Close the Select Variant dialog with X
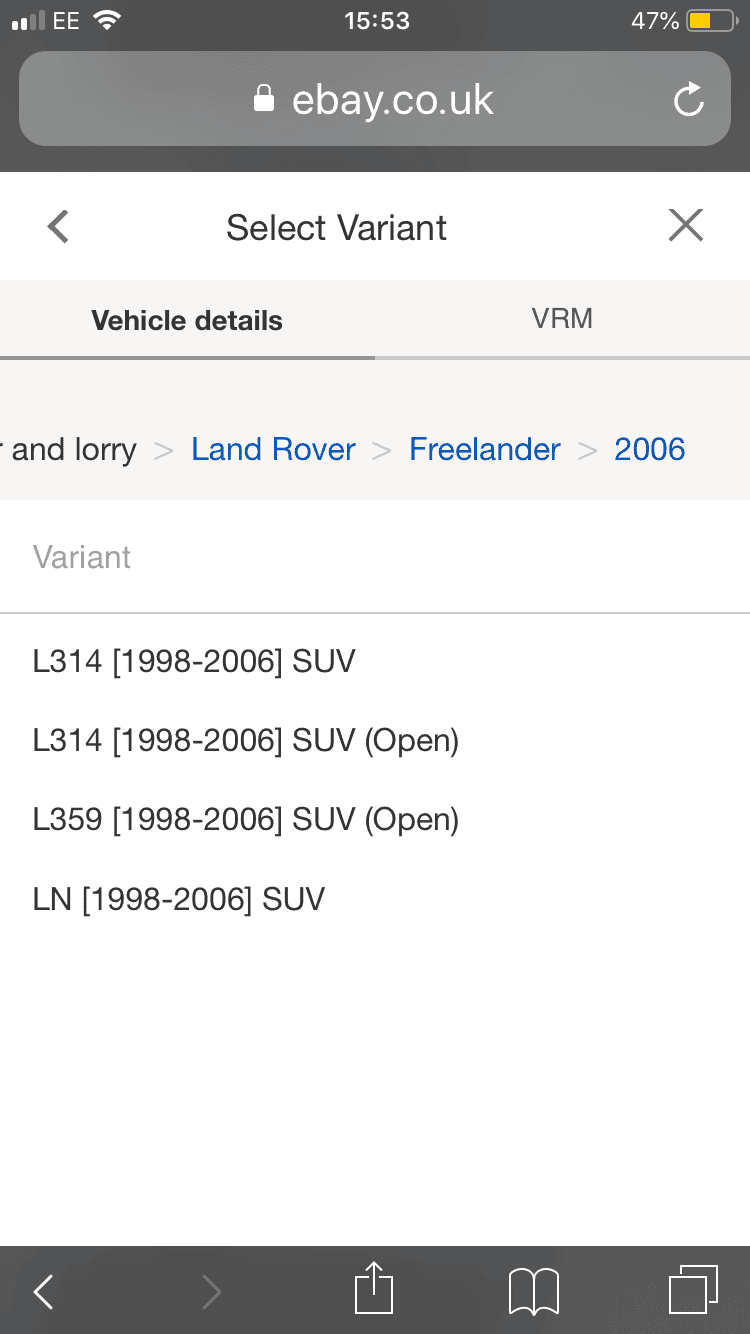This screenshot has width=750, height=1334. (x=686, y=226)
